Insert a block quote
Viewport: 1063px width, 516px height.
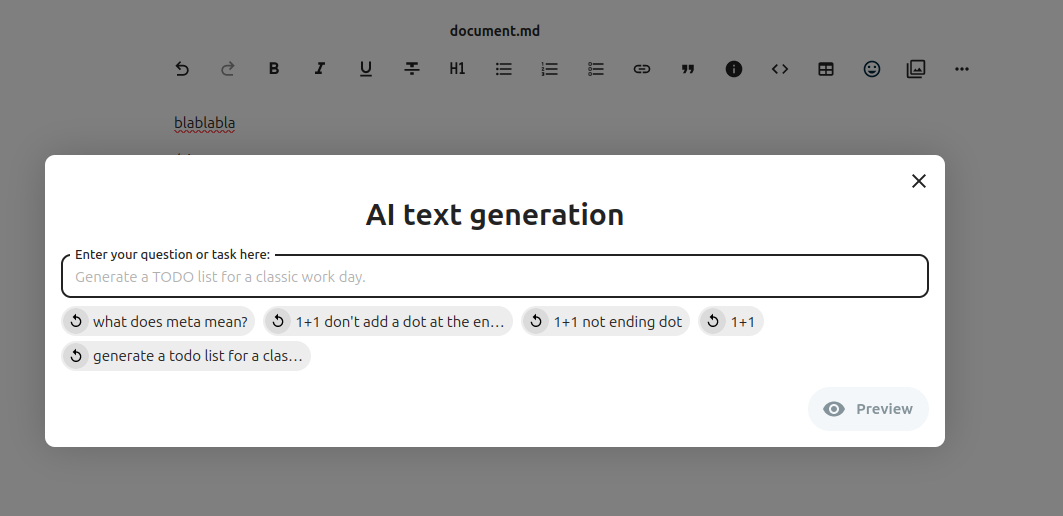(x=688, y=69)
